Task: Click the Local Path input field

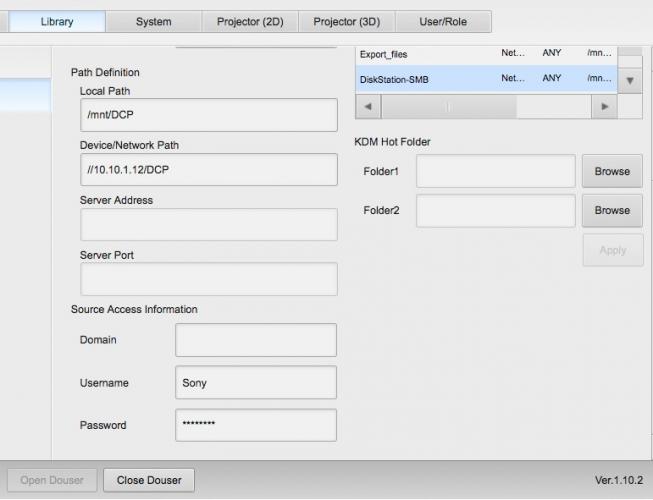Action: coord(208,115)
